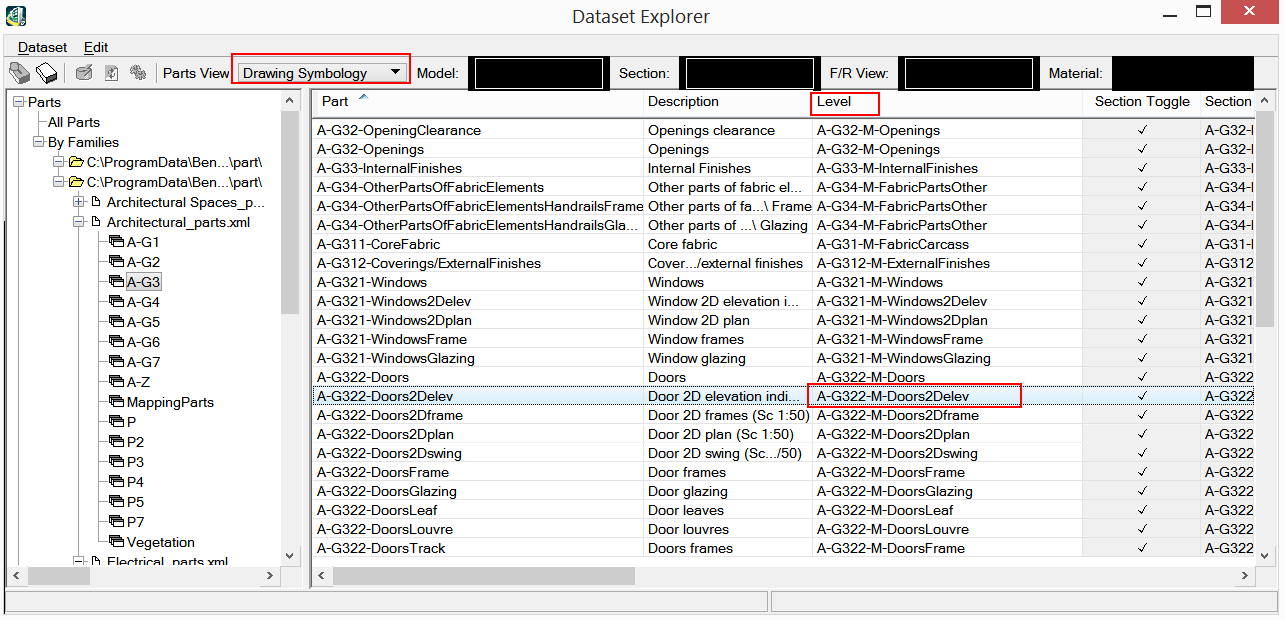Image resolution: width=1285 pixels, height=620 pixels.
Task: Click the greyed gears toolbar icon
Action: point(138,73)
